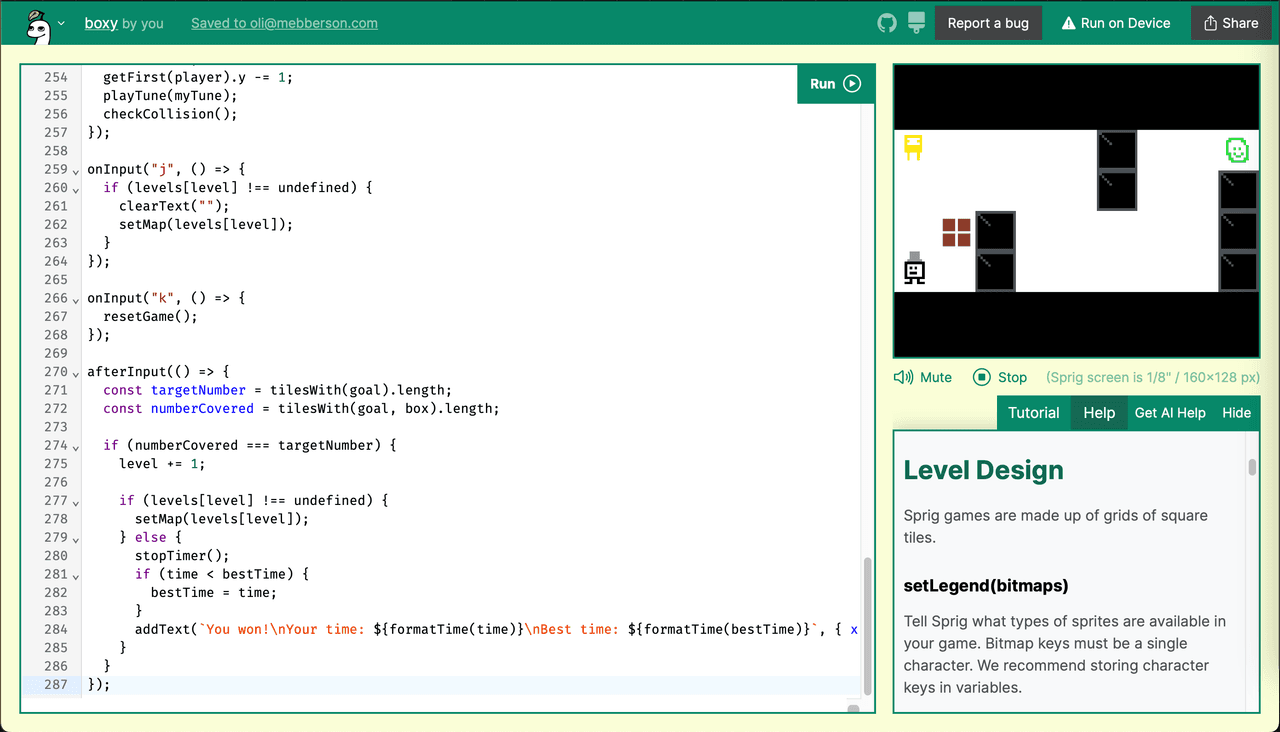Open the Saved to oli@mebberson.com link

(x=284, y=23)
